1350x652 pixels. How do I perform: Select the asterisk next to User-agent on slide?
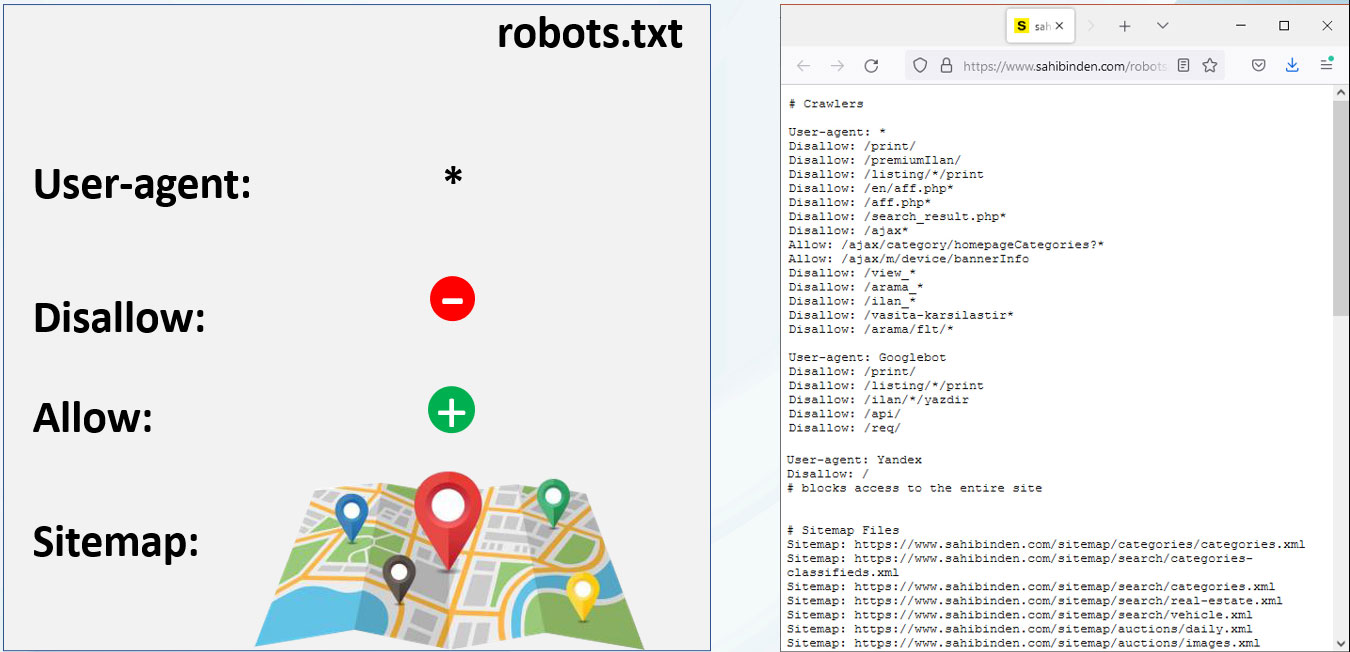pyautogui.click(x=453, y=178)
